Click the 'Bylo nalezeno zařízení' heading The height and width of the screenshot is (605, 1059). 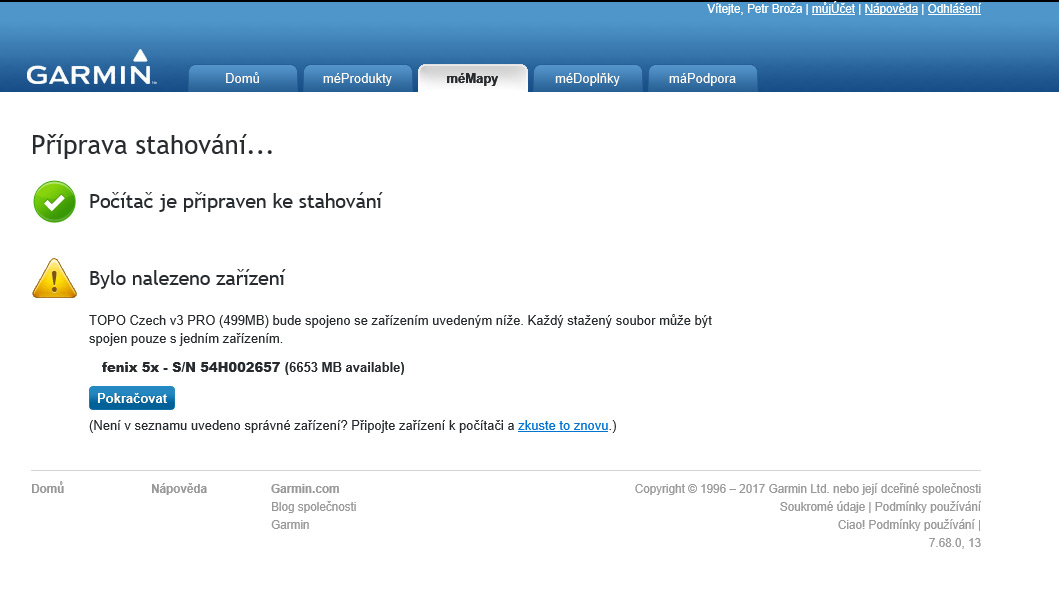click(186, 278)
